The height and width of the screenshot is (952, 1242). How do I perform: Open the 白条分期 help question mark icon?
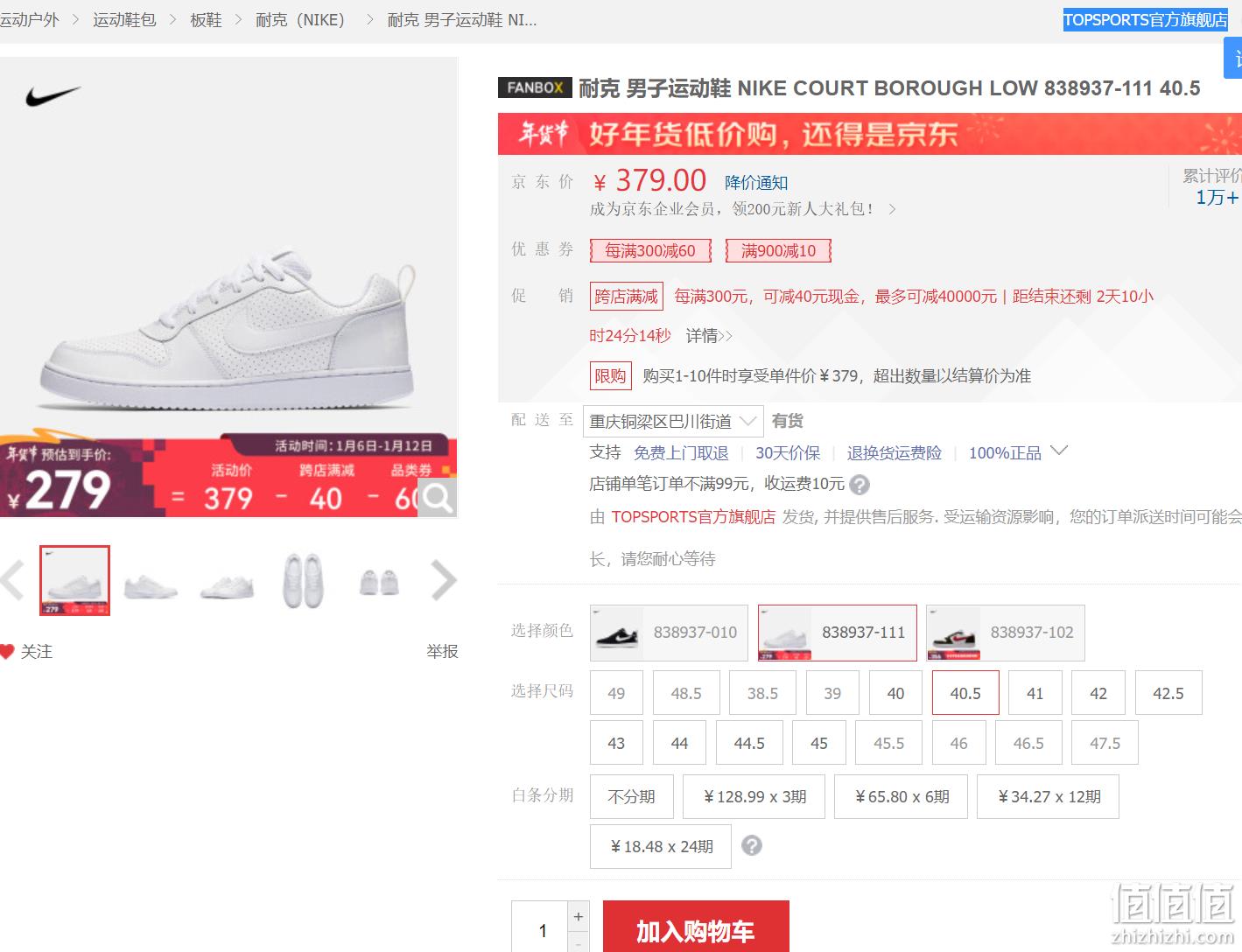click(x=752, y=845)
